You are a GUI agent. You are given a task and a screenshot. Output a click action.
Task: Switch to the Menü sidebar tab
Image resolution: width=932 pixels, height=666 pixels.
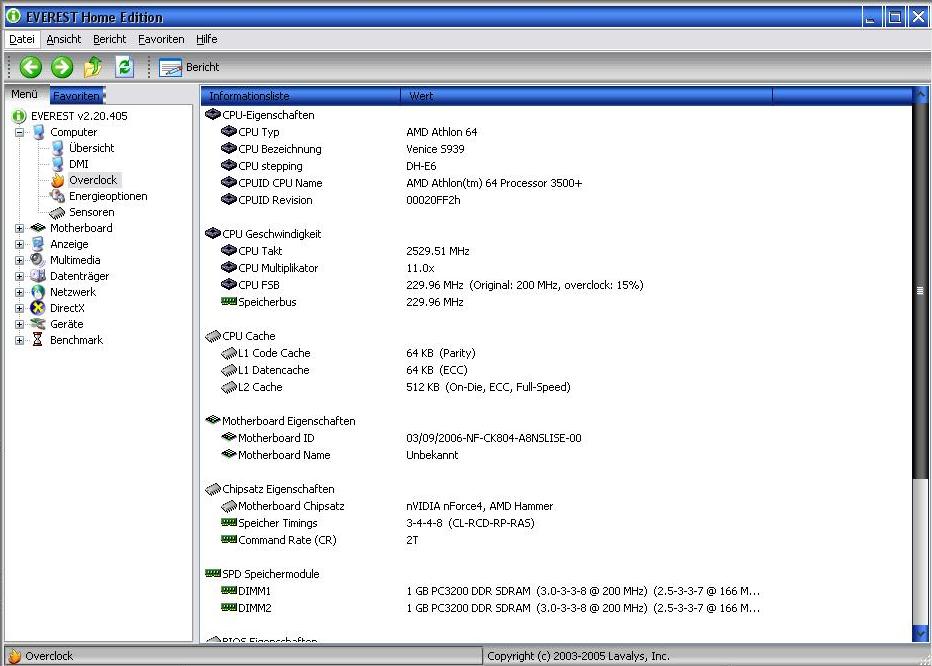click(24, 95)
